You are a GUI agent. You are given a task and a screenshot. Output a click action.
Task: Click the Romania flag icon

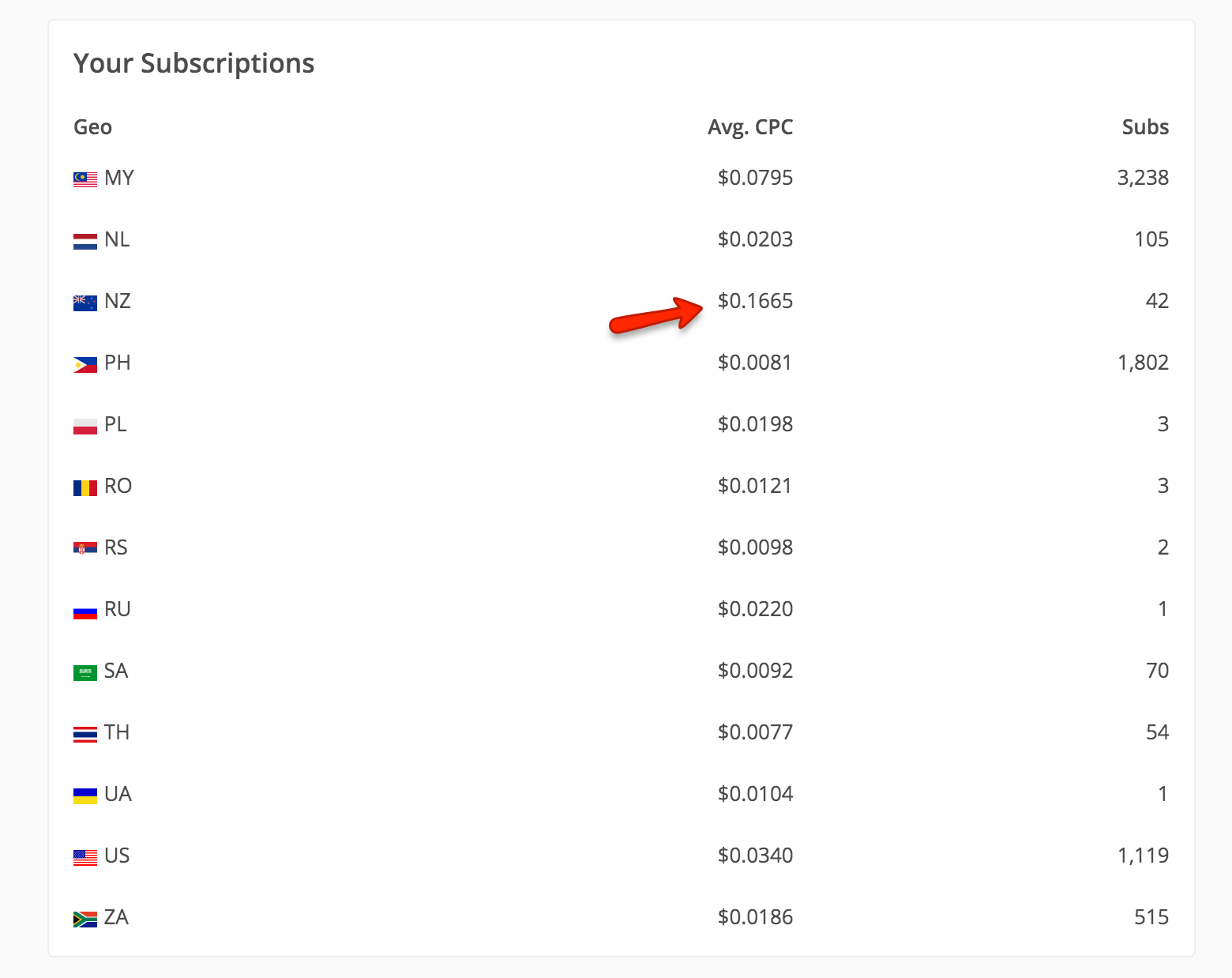click(x=85, y=487)
